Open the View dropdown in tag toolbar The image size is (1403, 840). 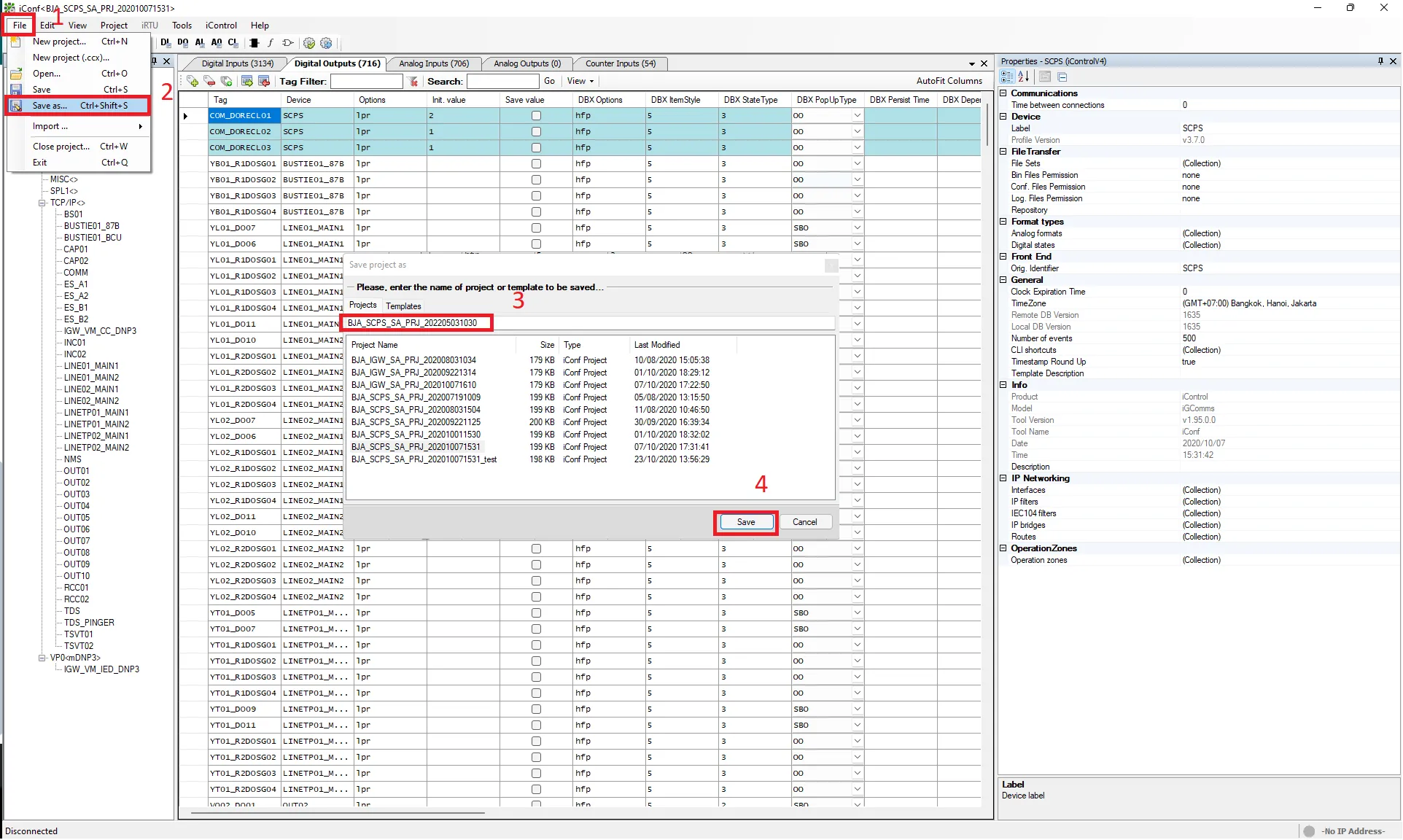[x=580, y=82]
